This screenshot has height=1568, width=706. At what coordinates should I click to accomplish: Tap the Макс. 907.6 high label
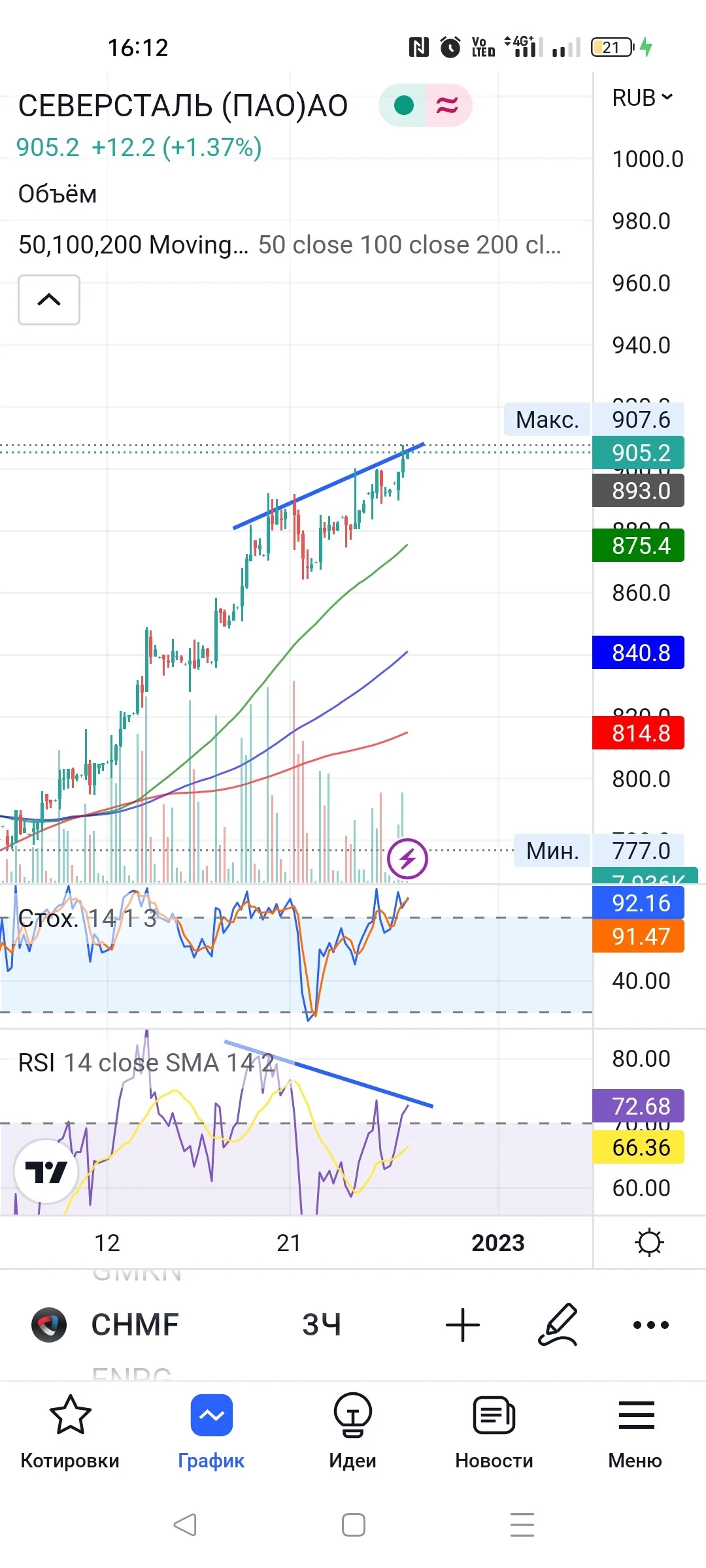[594, 419]
